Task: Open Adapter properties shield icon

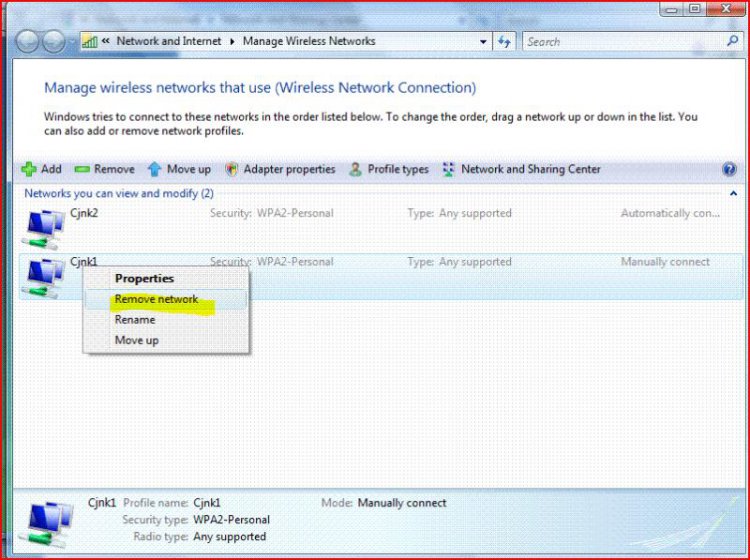Action: tap(232, 169)
